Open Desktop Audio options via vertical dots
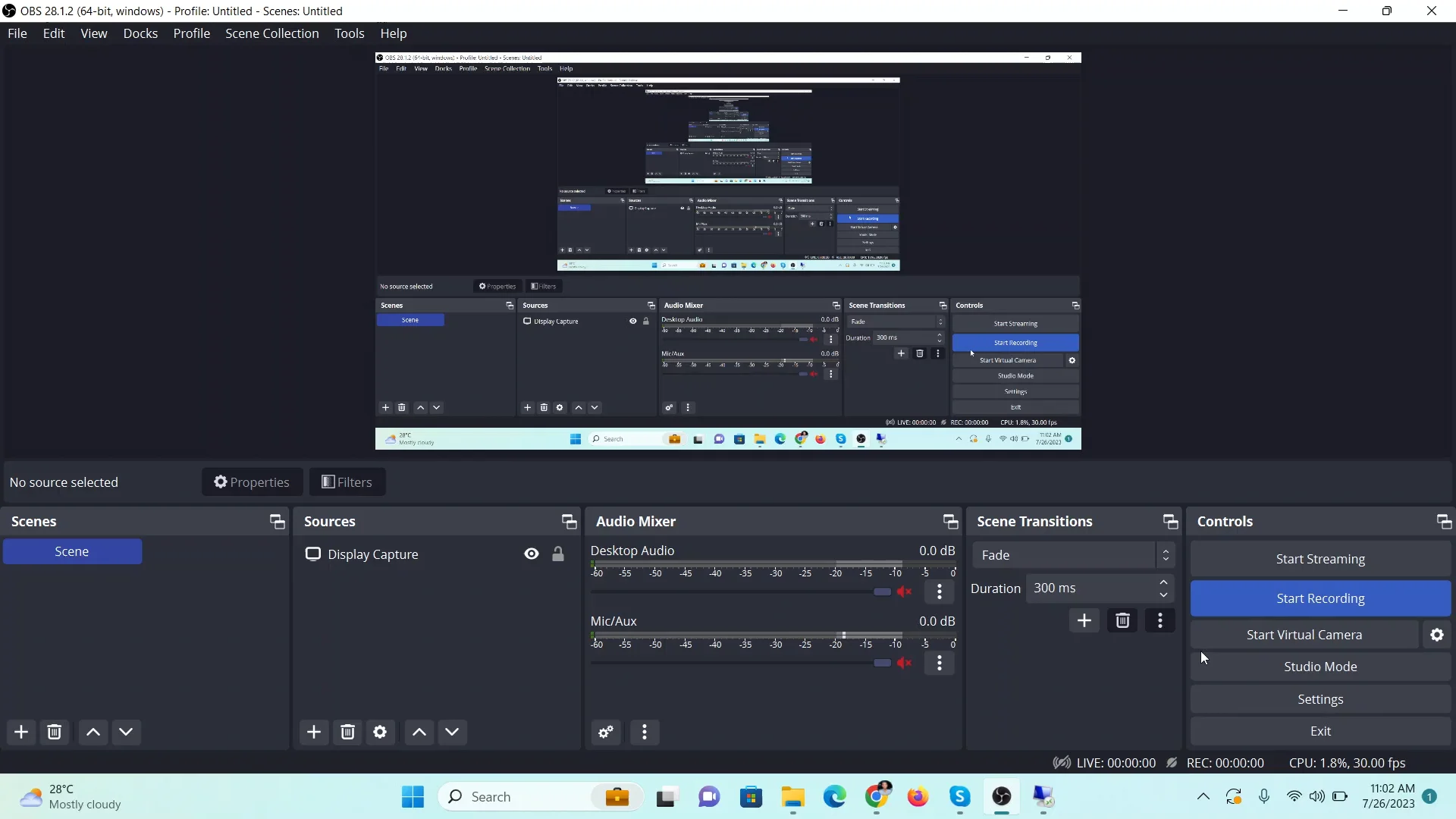Screen dimensions: 1456x819 click(x=940, y=591)
